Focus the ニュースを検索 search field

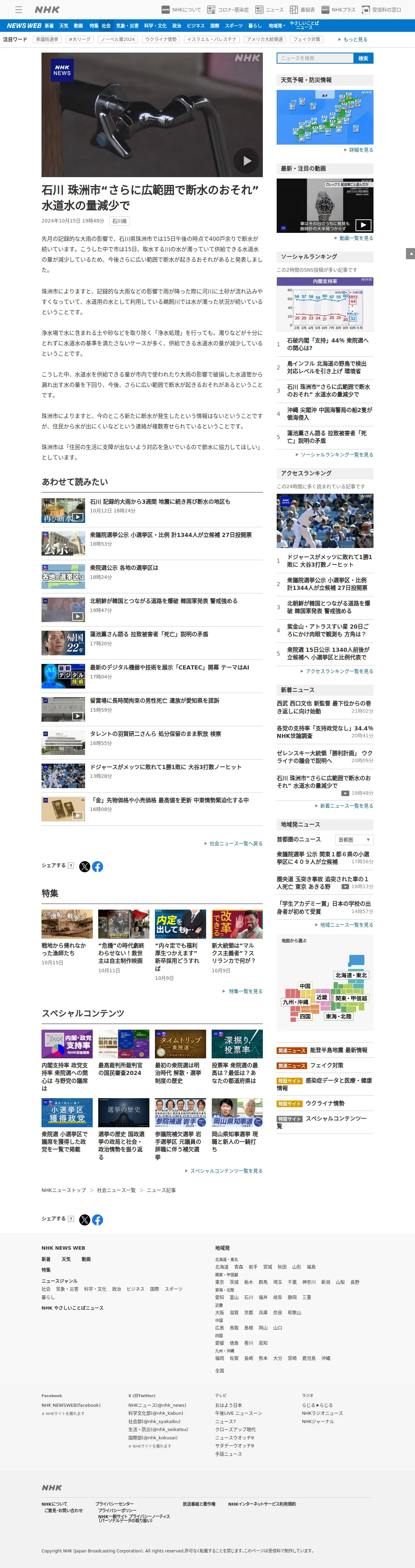(315, 58)
